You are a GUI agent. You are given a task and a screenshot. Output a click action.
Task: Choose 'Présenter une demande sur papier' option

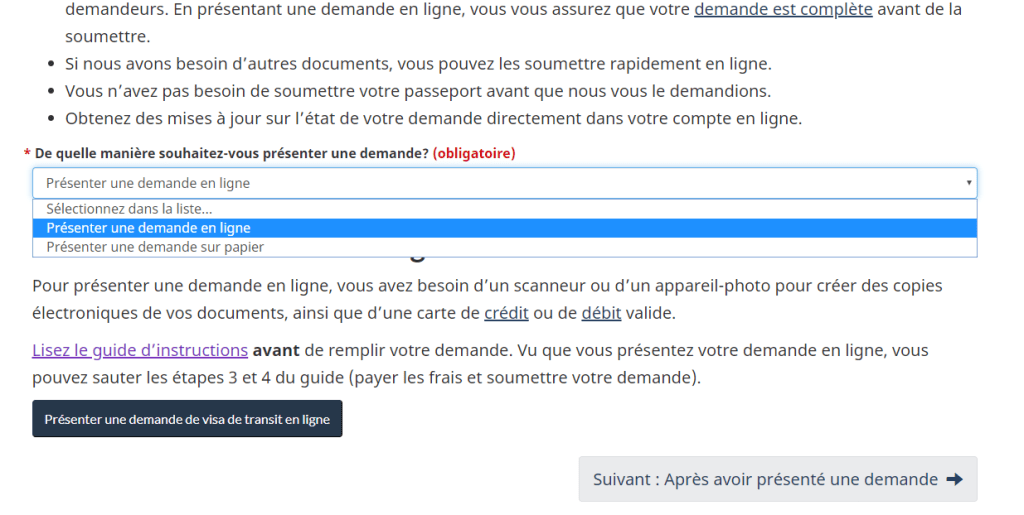pos(505,247)
